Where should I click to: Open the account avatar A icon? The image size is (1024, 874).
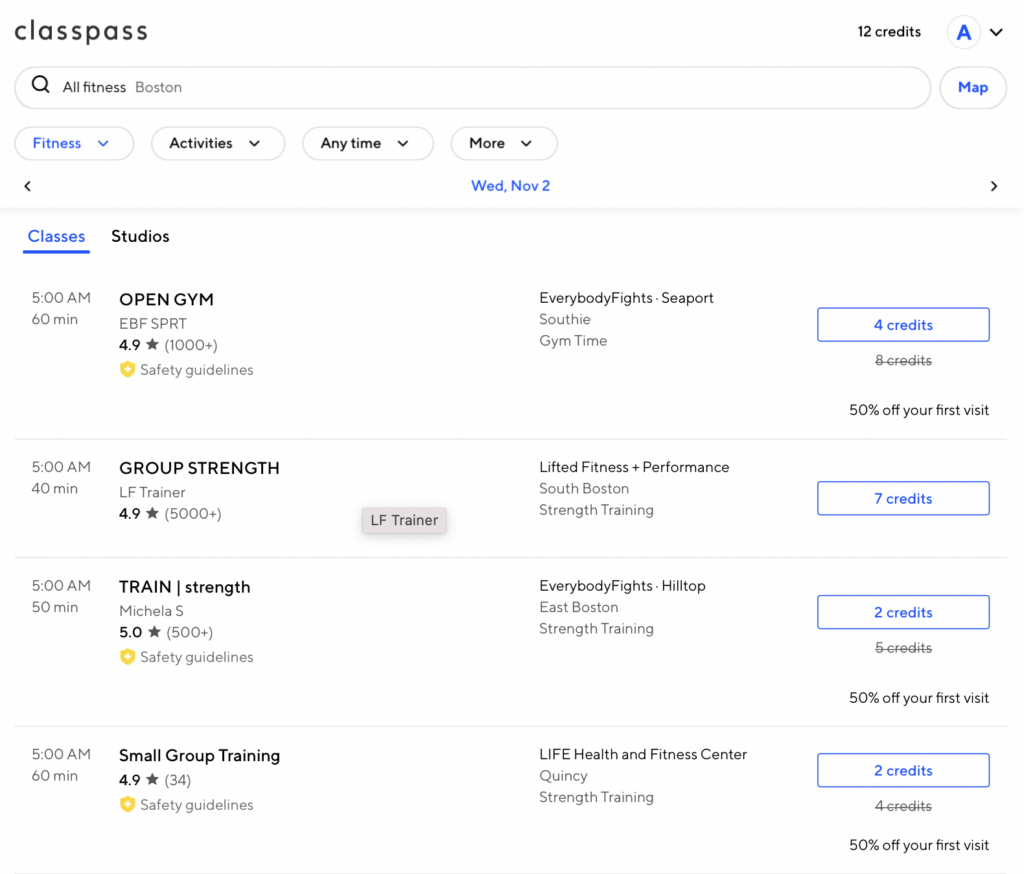coord(964,32)
